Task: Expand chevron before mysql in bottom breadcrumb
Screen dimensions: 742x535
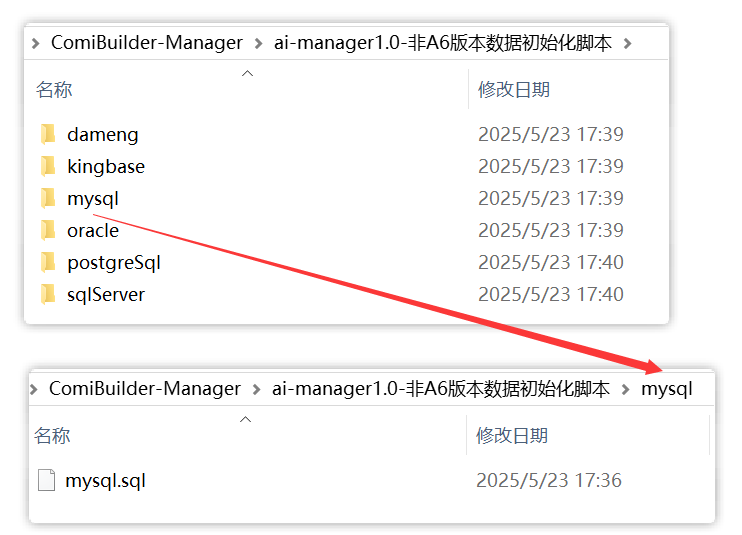Action: click(x=626, y=389)
